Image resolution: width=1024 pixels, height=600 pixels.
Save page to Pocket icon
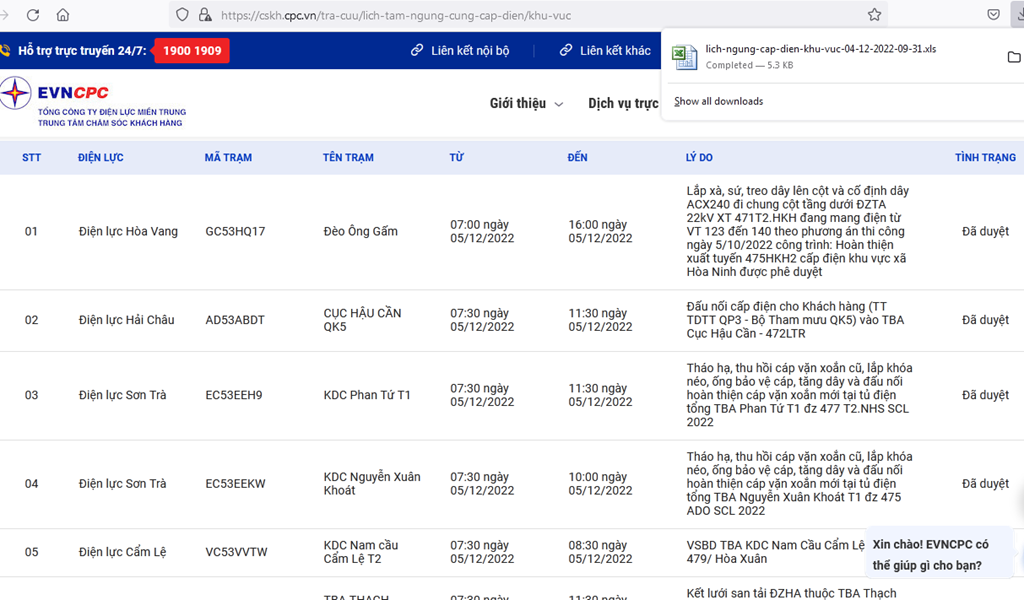click(x=993, y=15)
